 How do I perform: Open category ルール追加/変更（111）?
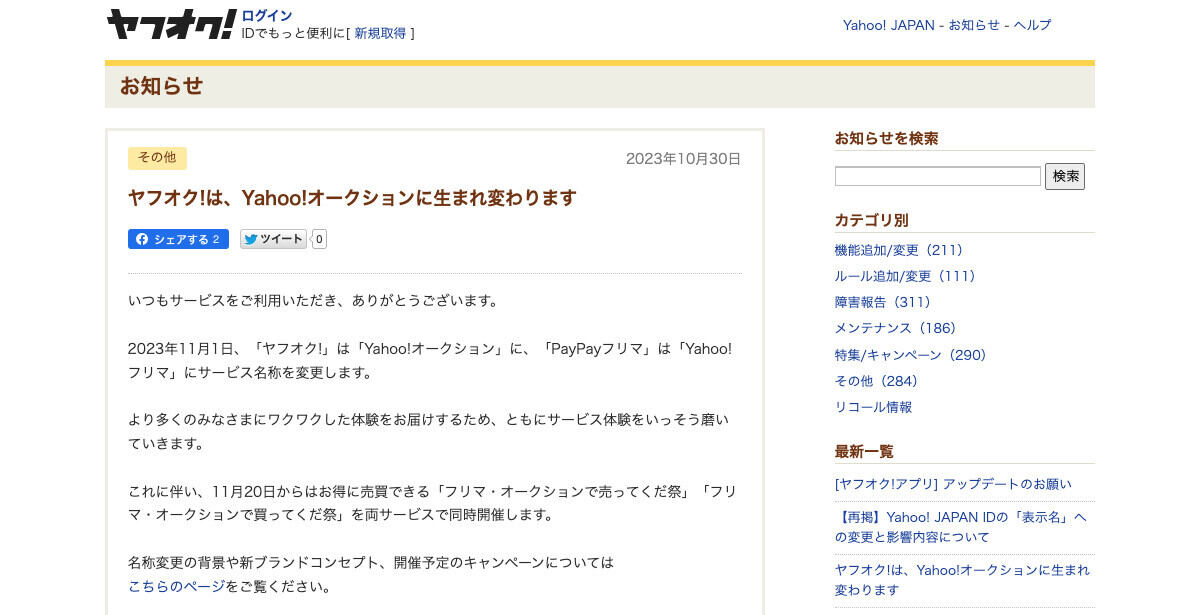point(904,276)
